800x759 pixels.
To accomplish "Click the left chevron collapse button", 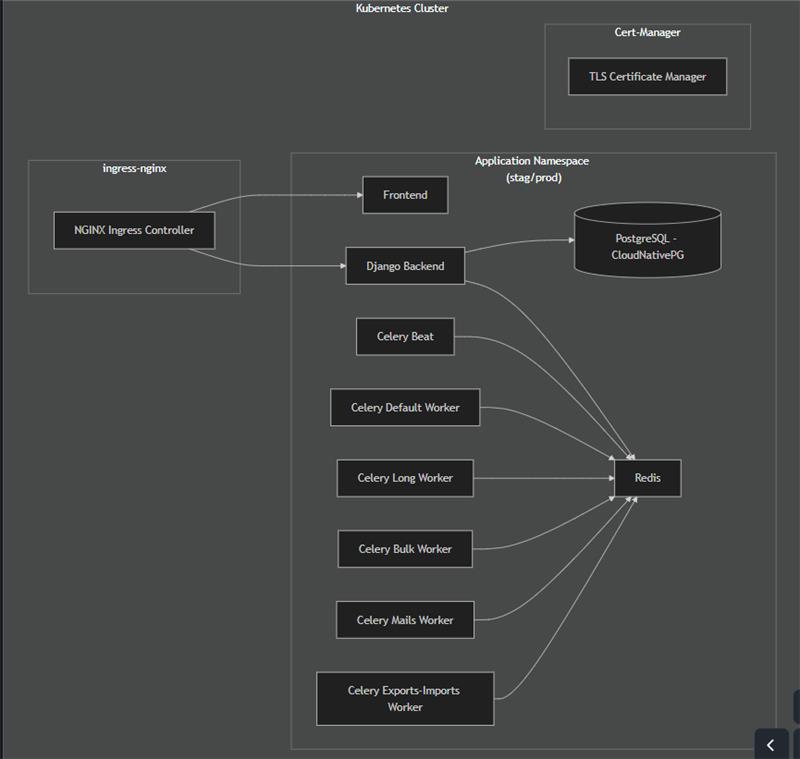I will pyautogui.click(x=770, y=744).
